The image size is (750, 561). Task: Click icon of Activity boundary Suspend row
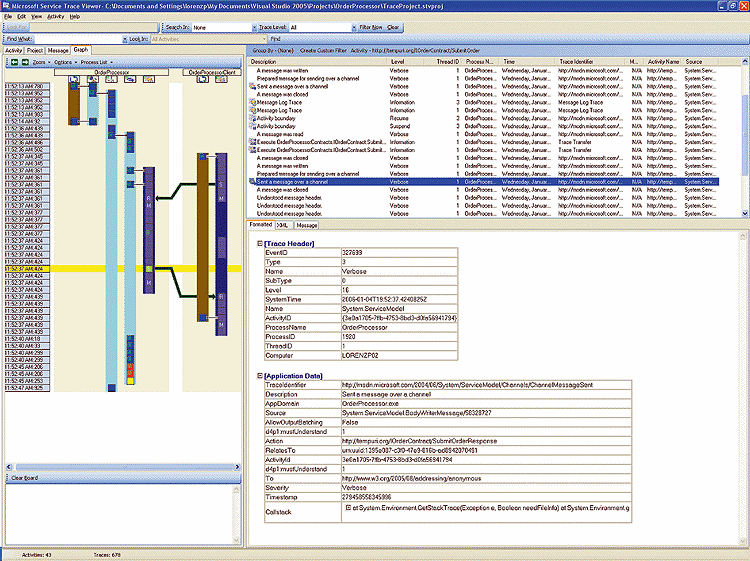(252, 126)
